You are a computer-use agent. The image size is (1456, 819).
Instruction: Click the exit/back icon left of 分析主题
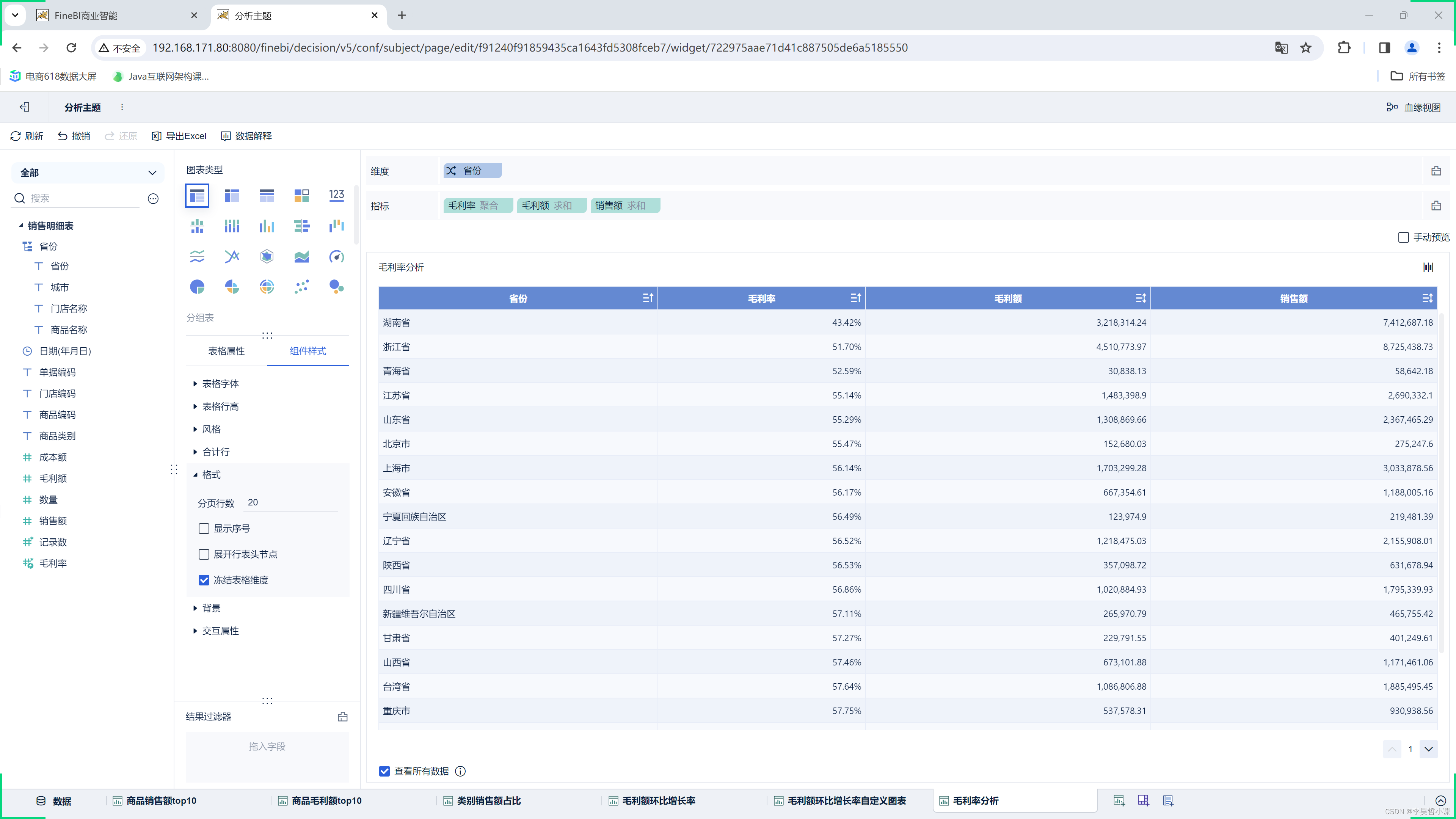(24, 107)
